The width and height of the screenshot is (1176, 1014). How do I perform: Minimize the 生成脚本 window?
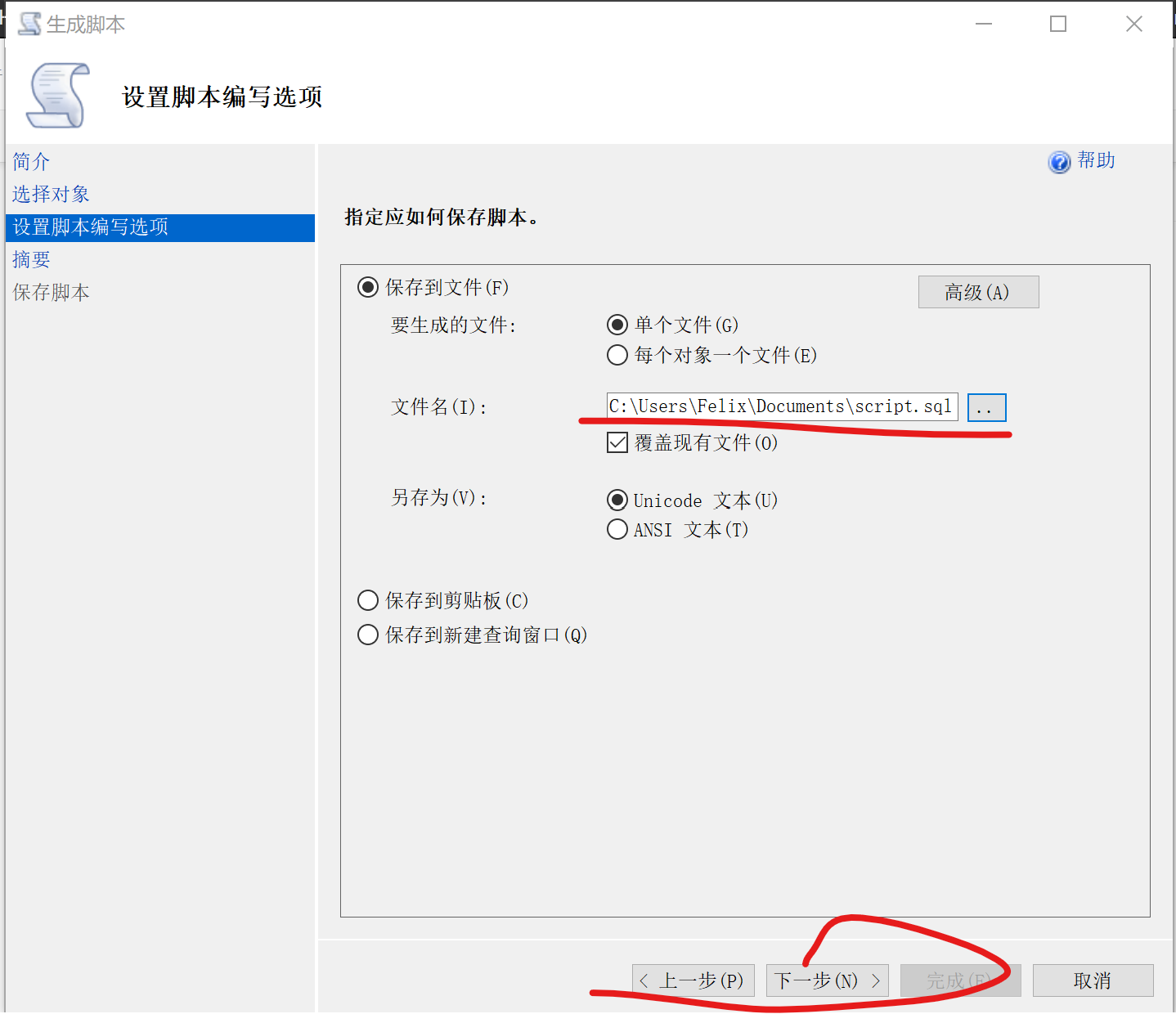tap(984, 24)
